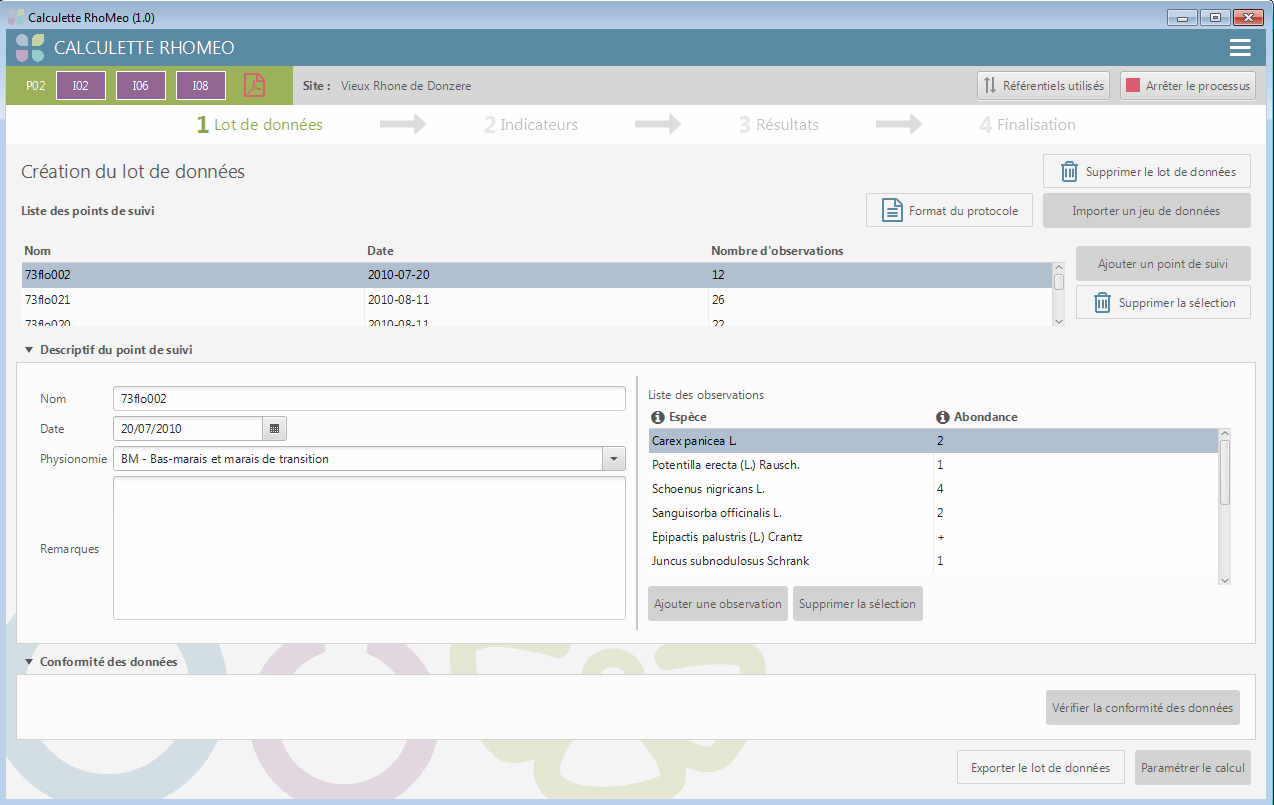Go to step 4 Finalisation

click(x=1028, y=125)
